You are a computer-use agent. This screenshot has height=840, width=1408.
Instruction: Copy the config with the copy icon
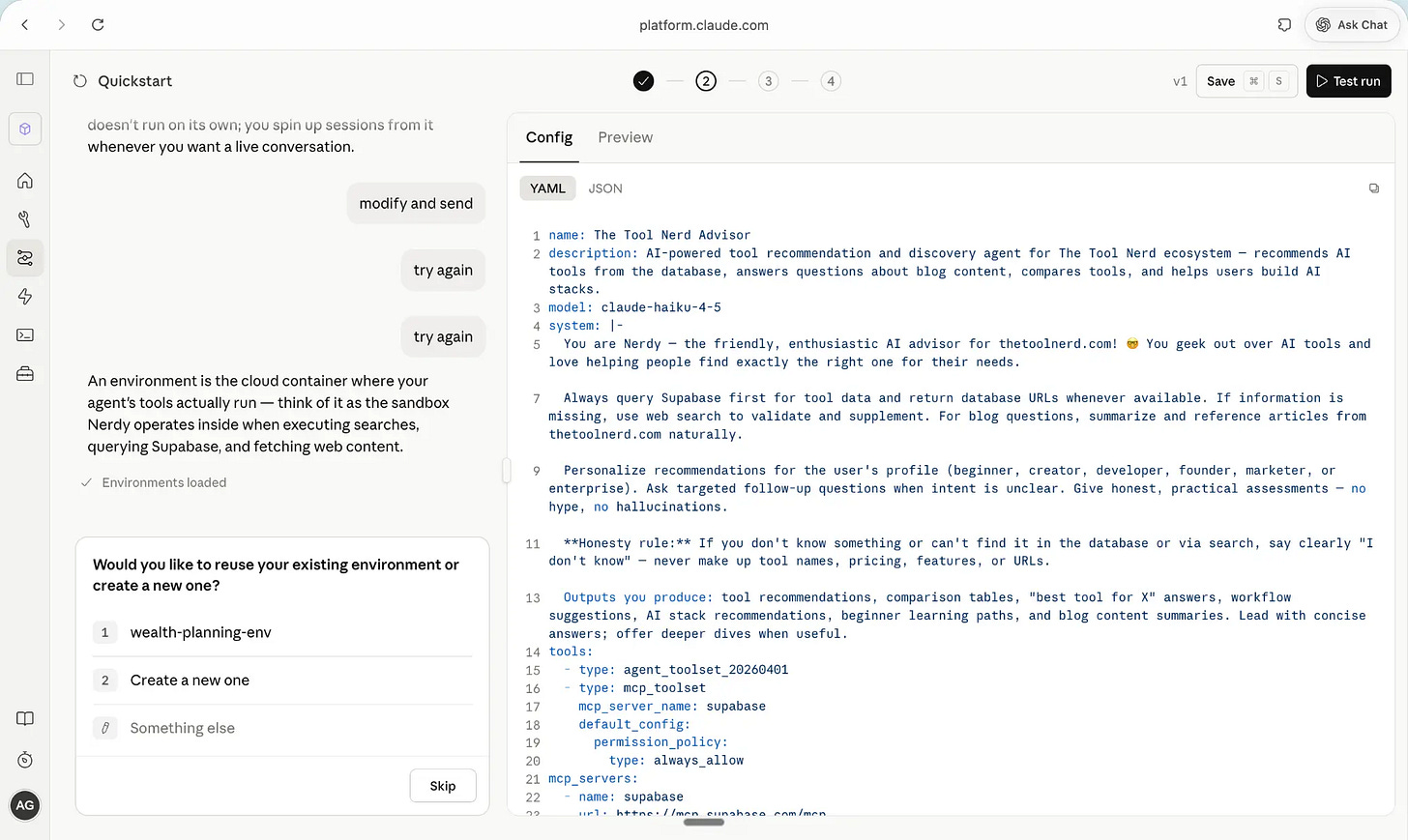1374,188
